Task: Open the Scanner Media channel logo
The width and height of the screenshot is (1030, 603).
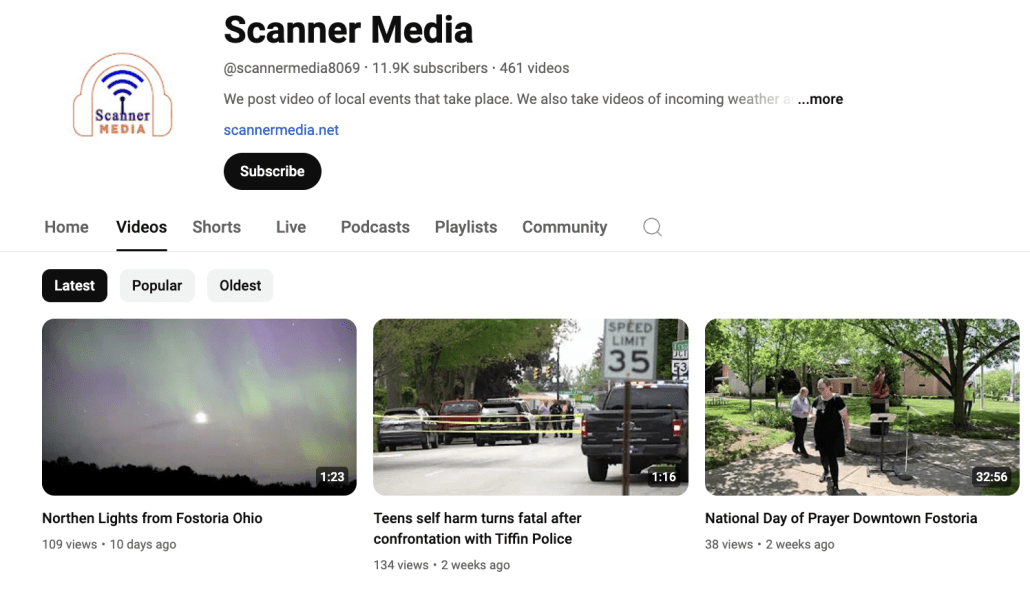Action: pos(122,95)
